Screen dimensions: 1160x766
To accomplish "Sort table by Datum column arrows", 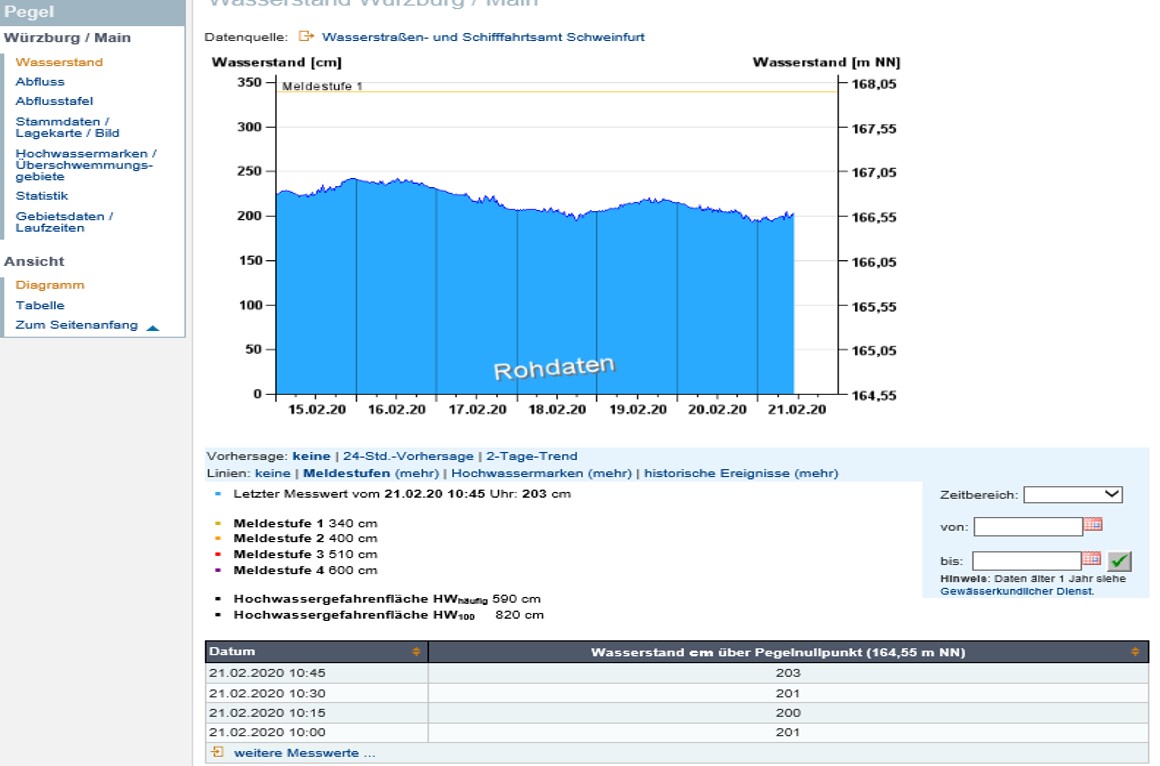I will pos(416,652).
